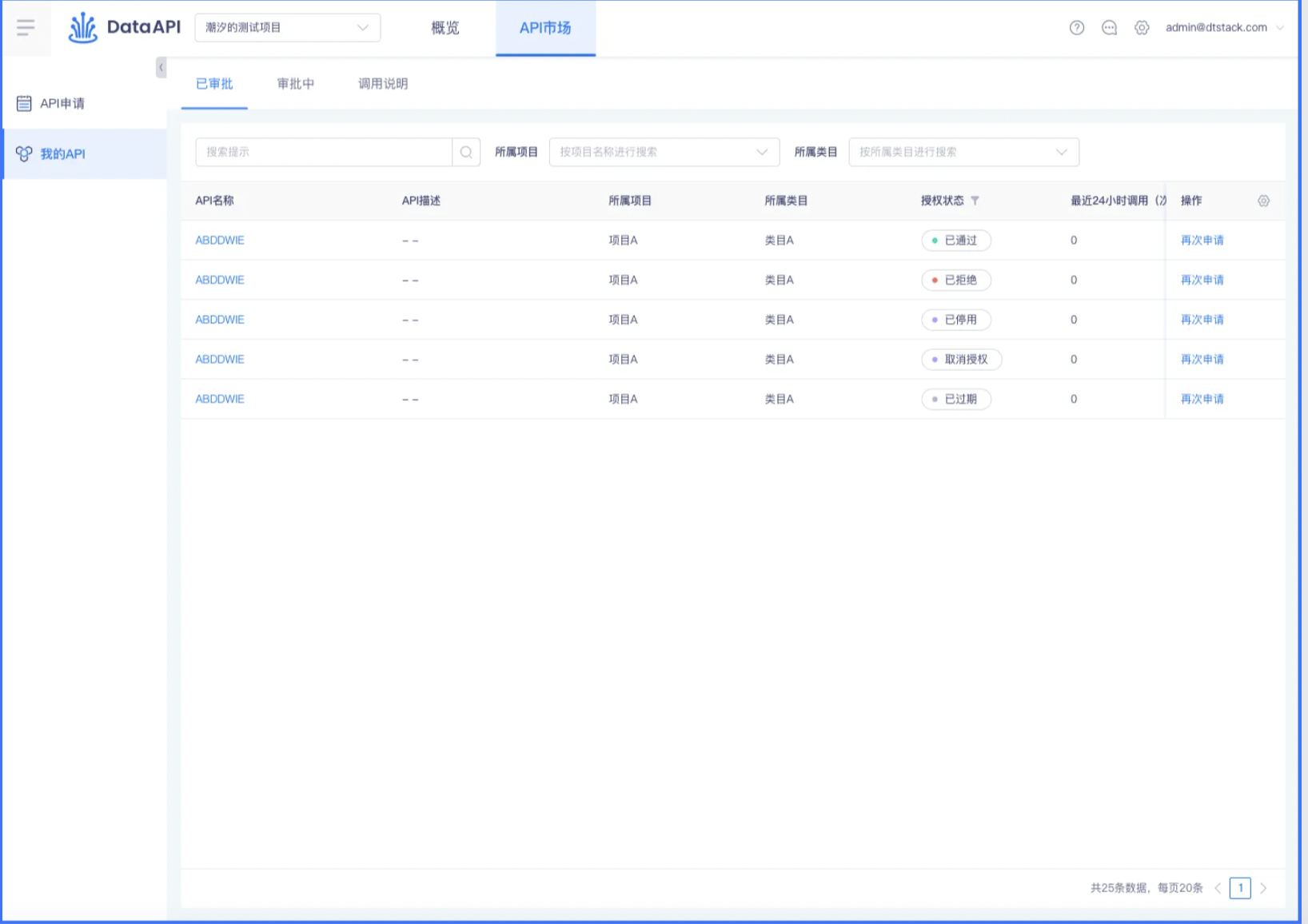The image size is (1308, 924).
Task: Click the 已通过 status tag
Action: click(956, 241)
